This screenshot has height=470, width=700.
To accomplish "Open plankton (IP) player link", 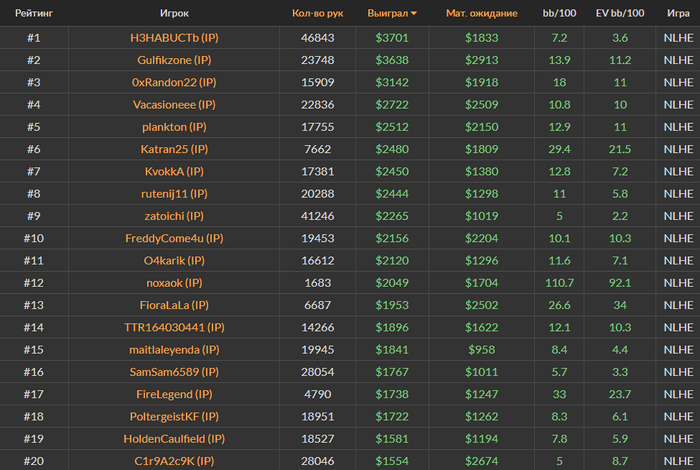I will point(174,127).
